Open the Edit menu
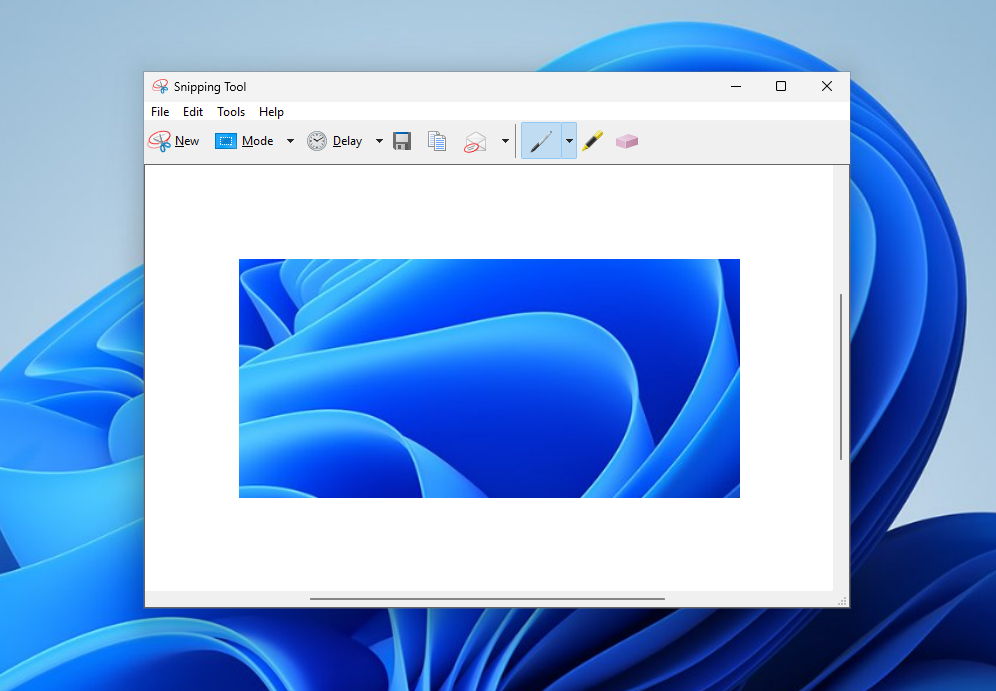This screenshot has width=996, height=691. pyautogui.click(x=192, y=111)
